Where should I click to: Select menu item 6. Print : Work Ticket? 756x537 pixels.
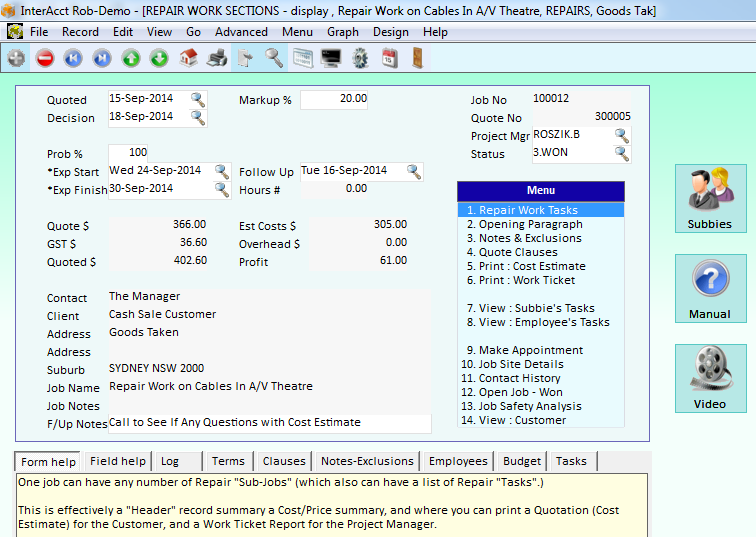point(540,280)
